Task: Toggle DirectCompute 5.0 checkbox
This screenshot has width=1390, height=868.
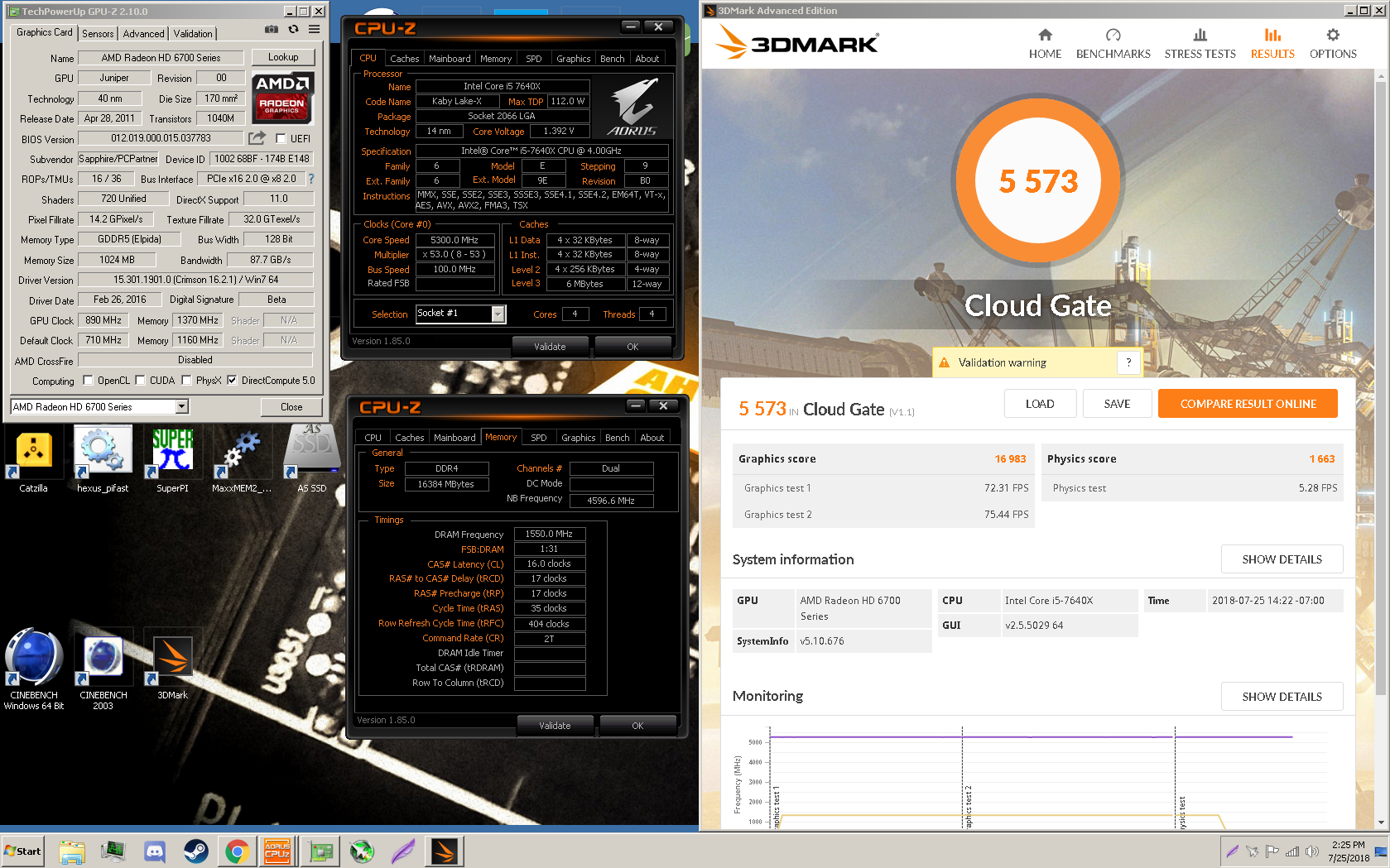Action: pos(232,381)
